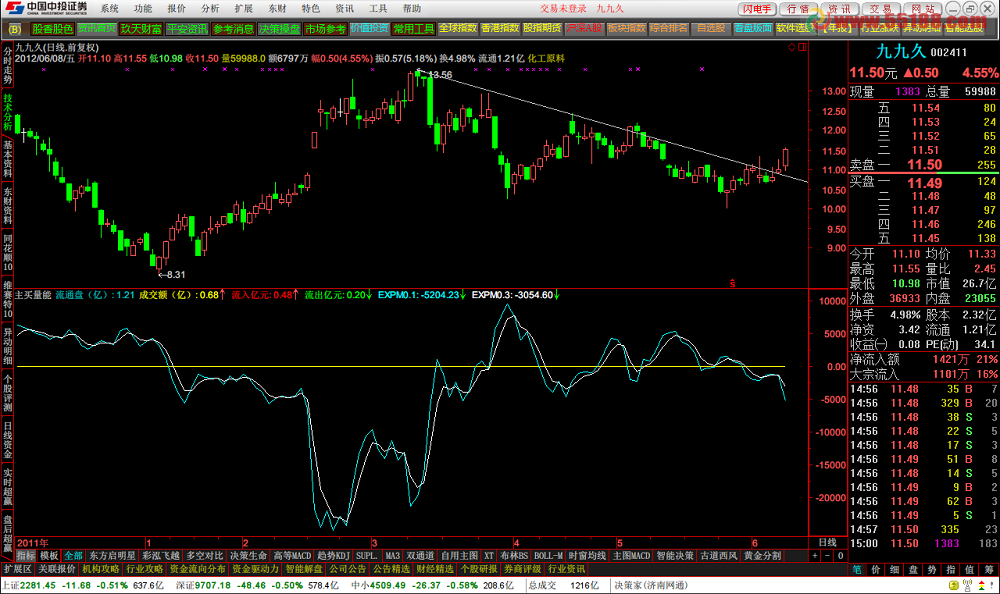
Task: Select the 个股研报 tab
Action: coord(478,568)
